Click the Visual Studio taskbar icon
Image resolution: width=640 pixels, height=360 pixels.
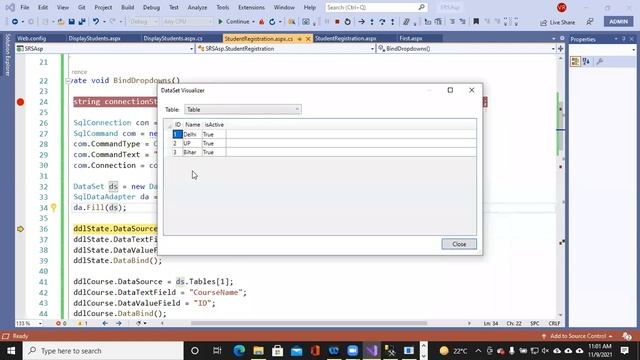[x=371, y=351]
